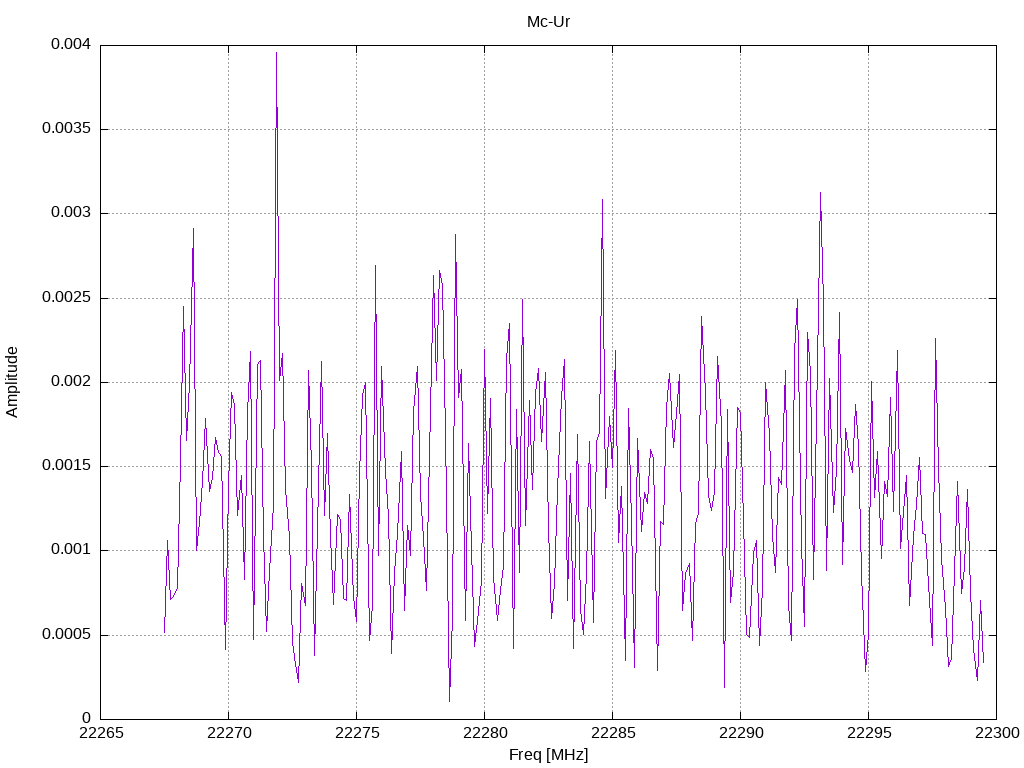Select the y-axis value 0.0005

pyautogui.click(x=67, y=634)
